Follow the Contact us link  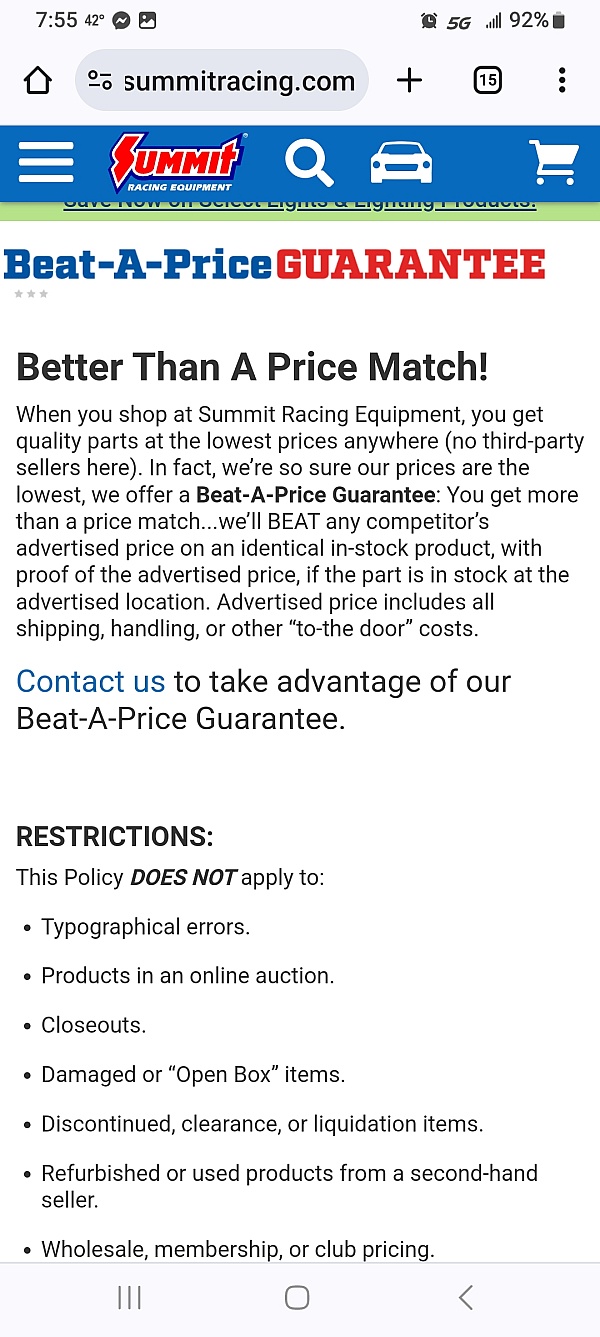pyautogui.click(x=90, y=682)
